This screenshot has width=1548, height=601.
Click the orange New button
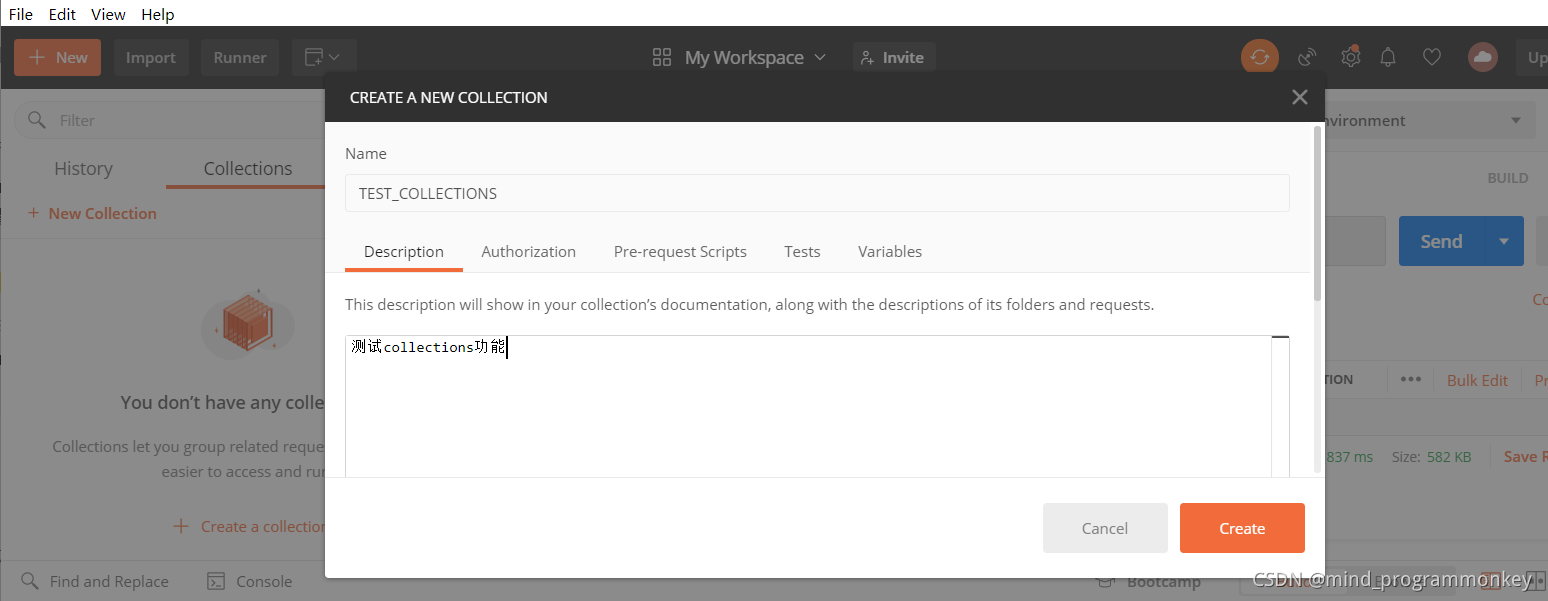(58, 58)
